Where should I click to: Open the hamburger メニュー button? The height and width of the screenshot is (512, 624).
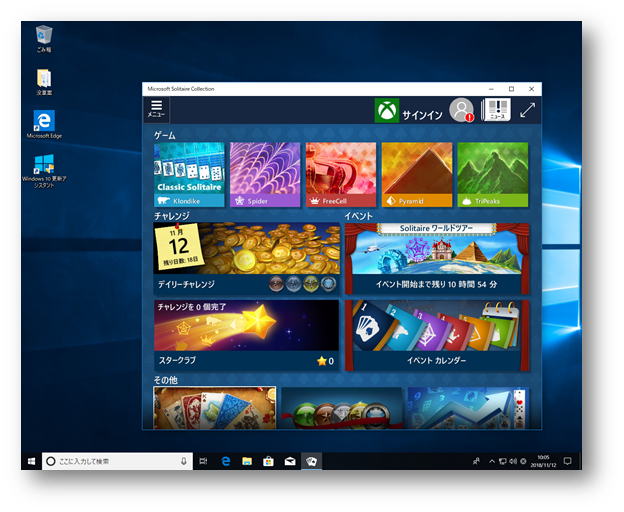(156, 109)
